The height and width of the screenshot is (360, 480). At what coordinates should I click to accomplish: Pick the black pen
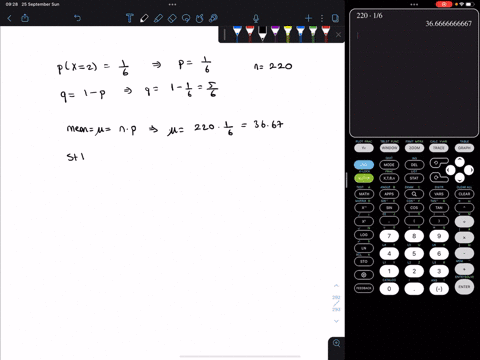262,34
